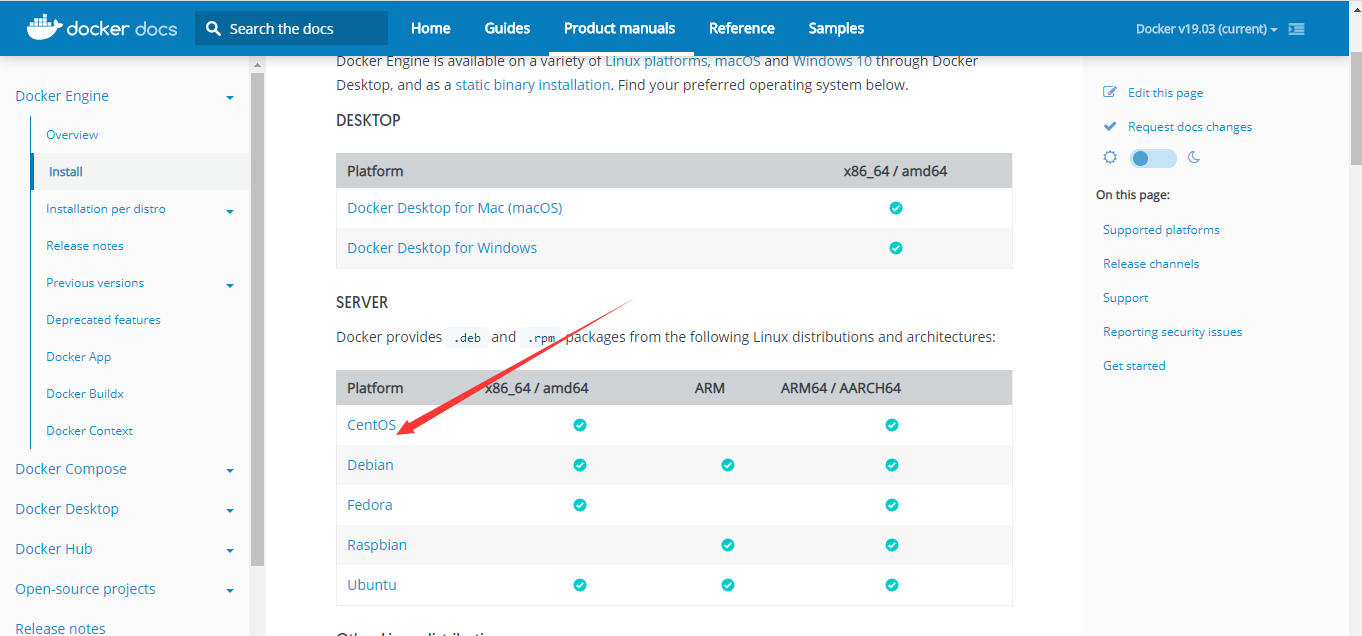Click CentOS ARM64 support checkmark
Viewport: 1362px width, 636px height.
coord(892,425)
